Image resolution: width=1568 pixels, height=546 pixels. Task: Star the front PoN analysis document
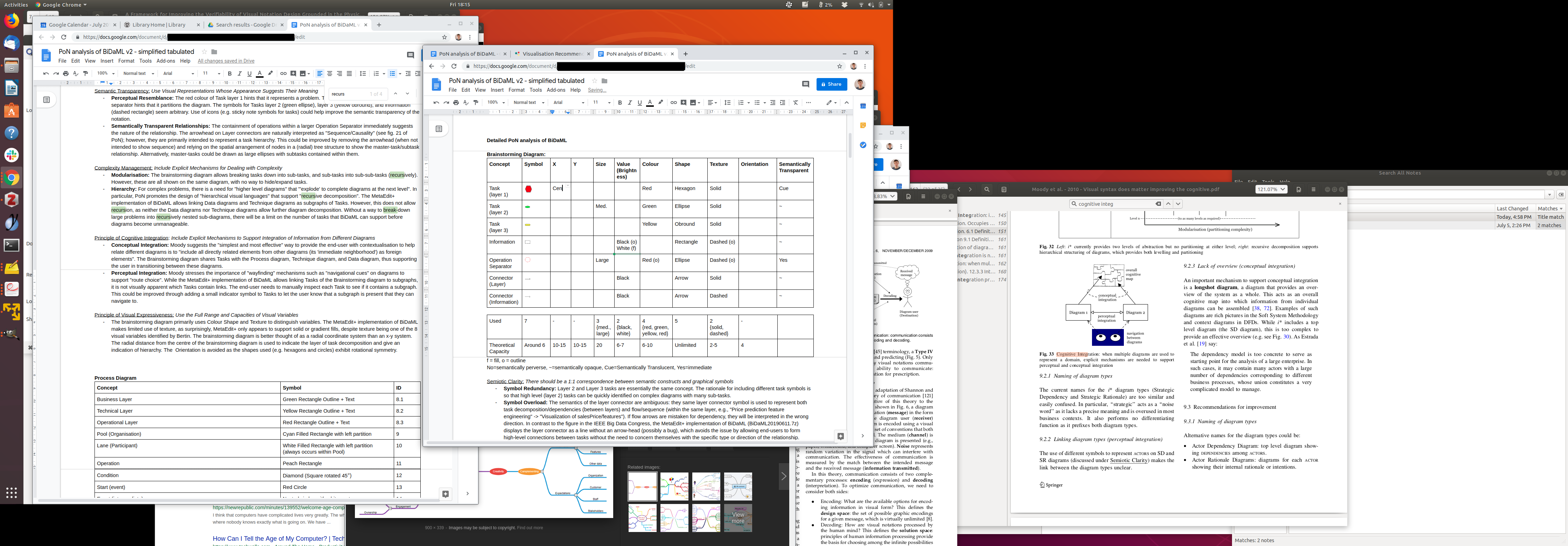[595, 81]
